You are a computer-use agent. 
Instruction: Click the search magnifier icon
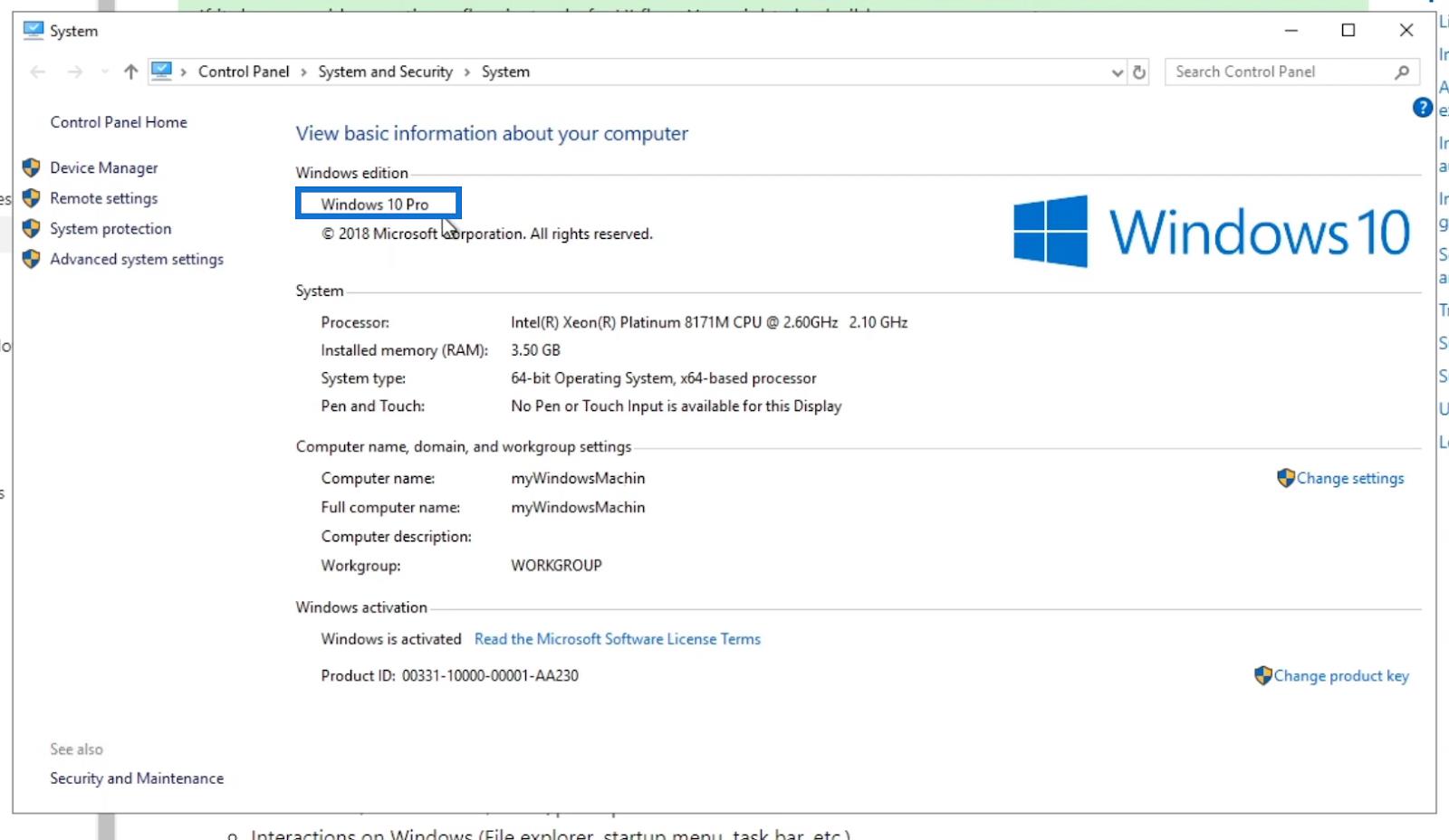click(x=1402, y=72)
